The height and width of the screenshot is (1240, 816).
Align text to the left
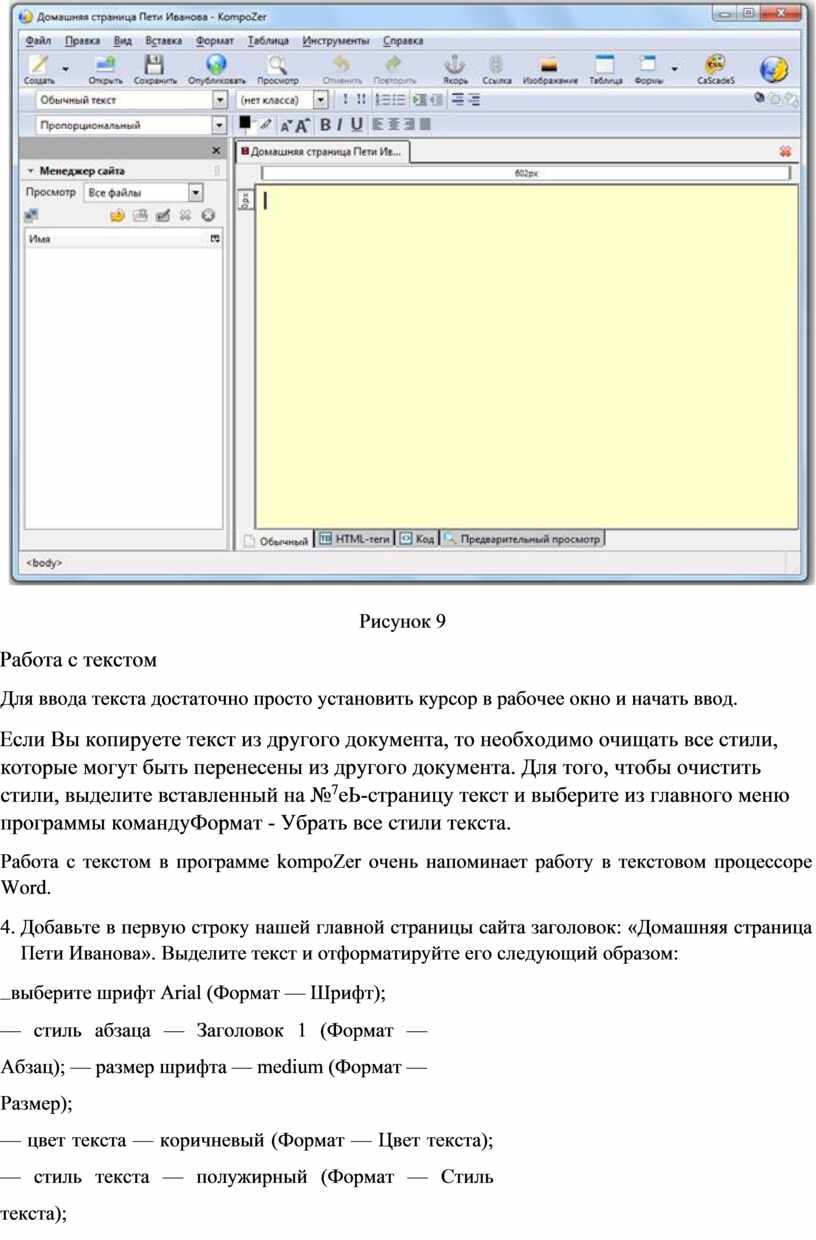[378, 125]
